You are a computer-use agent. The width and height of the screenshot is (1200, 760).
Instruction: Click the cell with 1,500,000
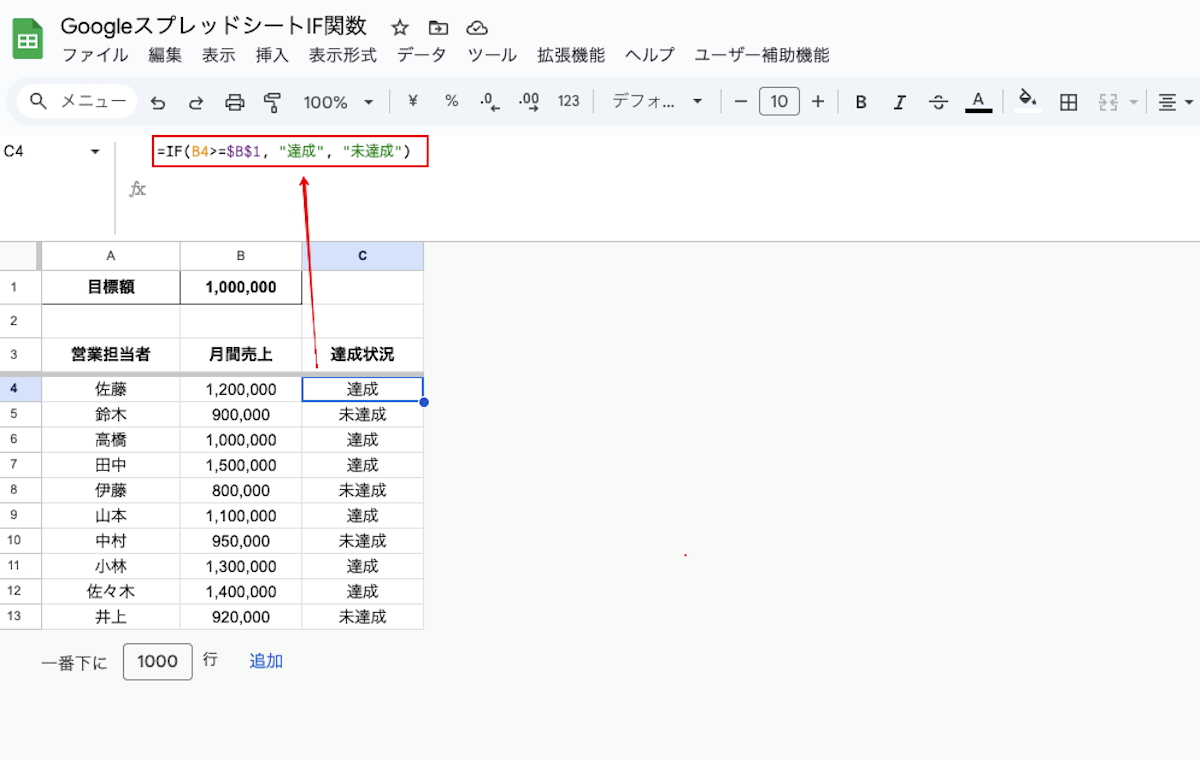pyautogui.click(x=241, y=465)
